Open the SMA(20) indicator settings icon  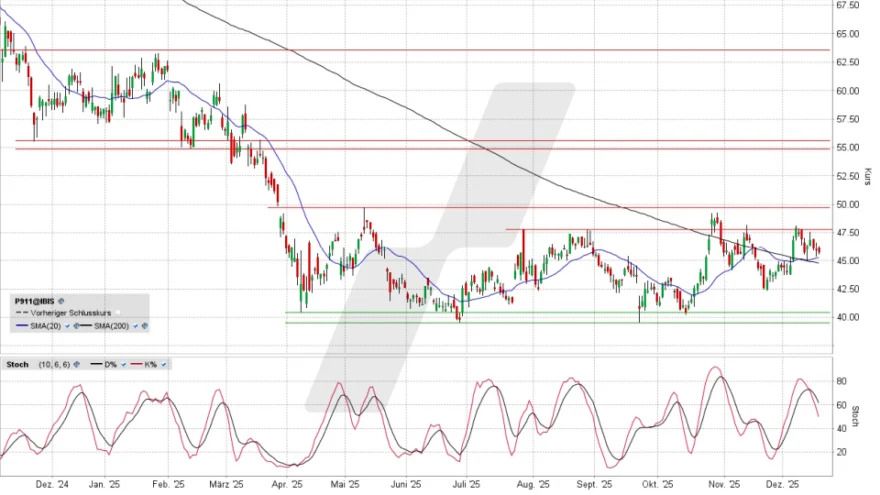click(x=77, y=326)
